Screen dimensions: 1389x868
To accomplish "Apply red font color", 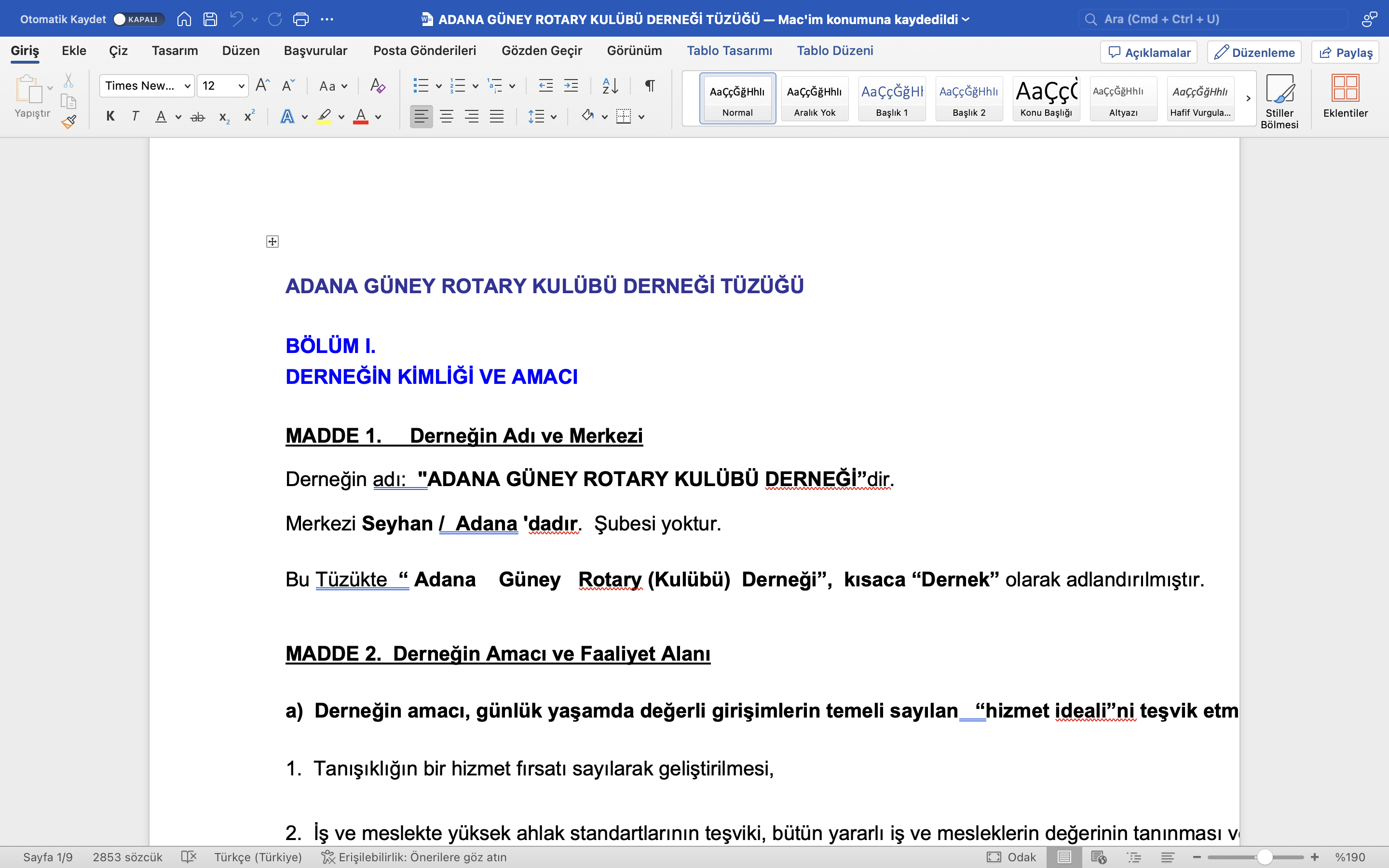I will tap(360, 117).
